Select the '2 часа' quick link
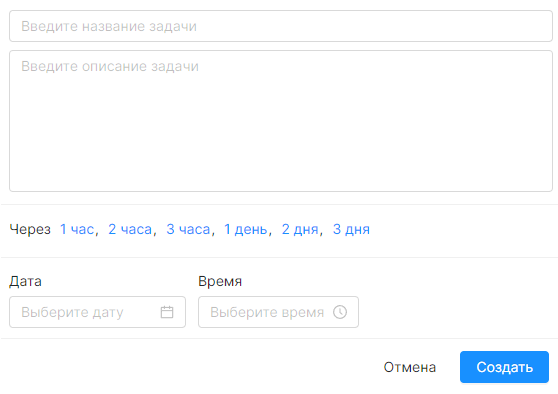The image size is (558, 394). tap(130, 230)
